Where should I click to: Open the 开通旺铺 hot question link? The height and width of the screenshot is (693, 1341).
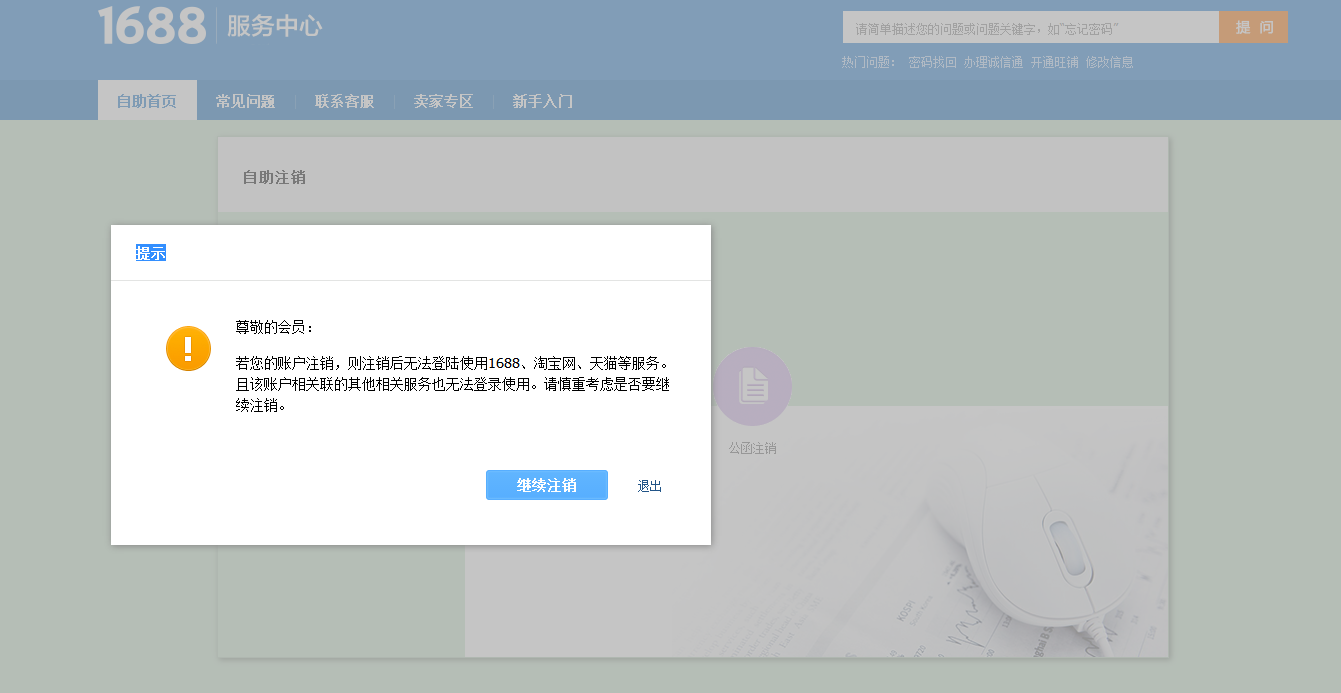pyautogui.click(x=1055, y=62)
